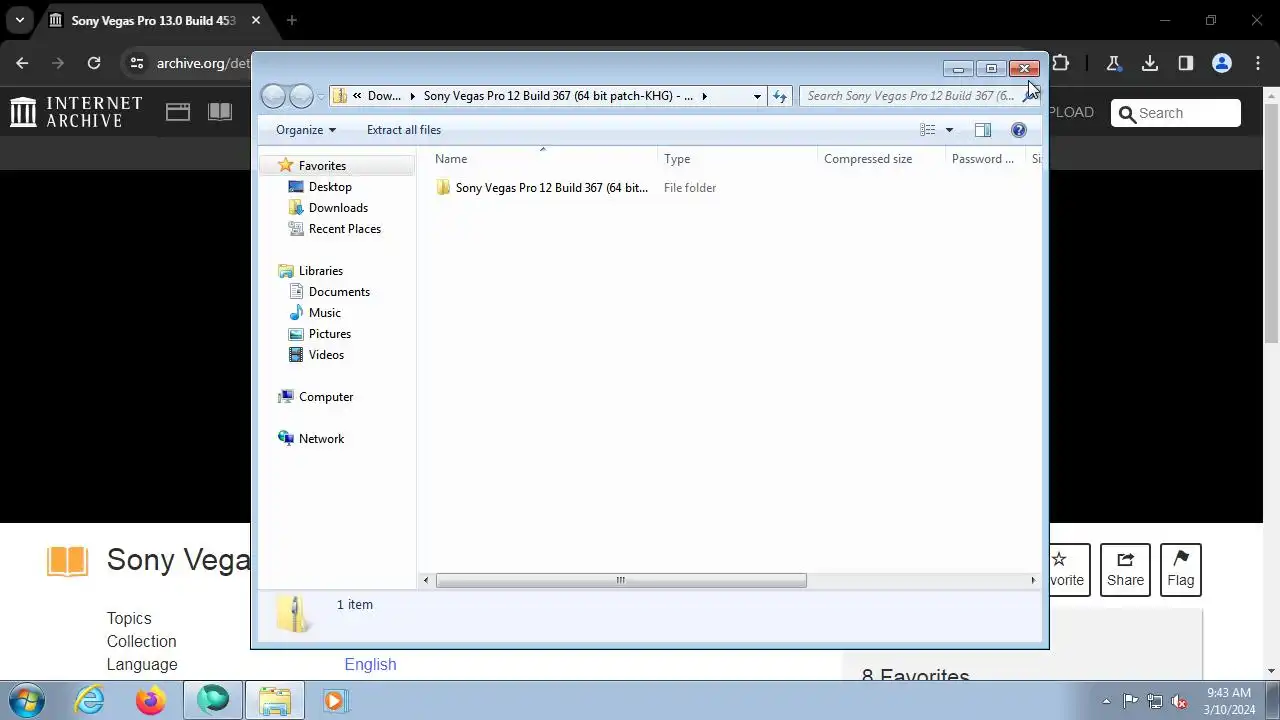Open Chrome downloads icon
This screenshot has width=1280, height=720.
tap(1150, 63)
